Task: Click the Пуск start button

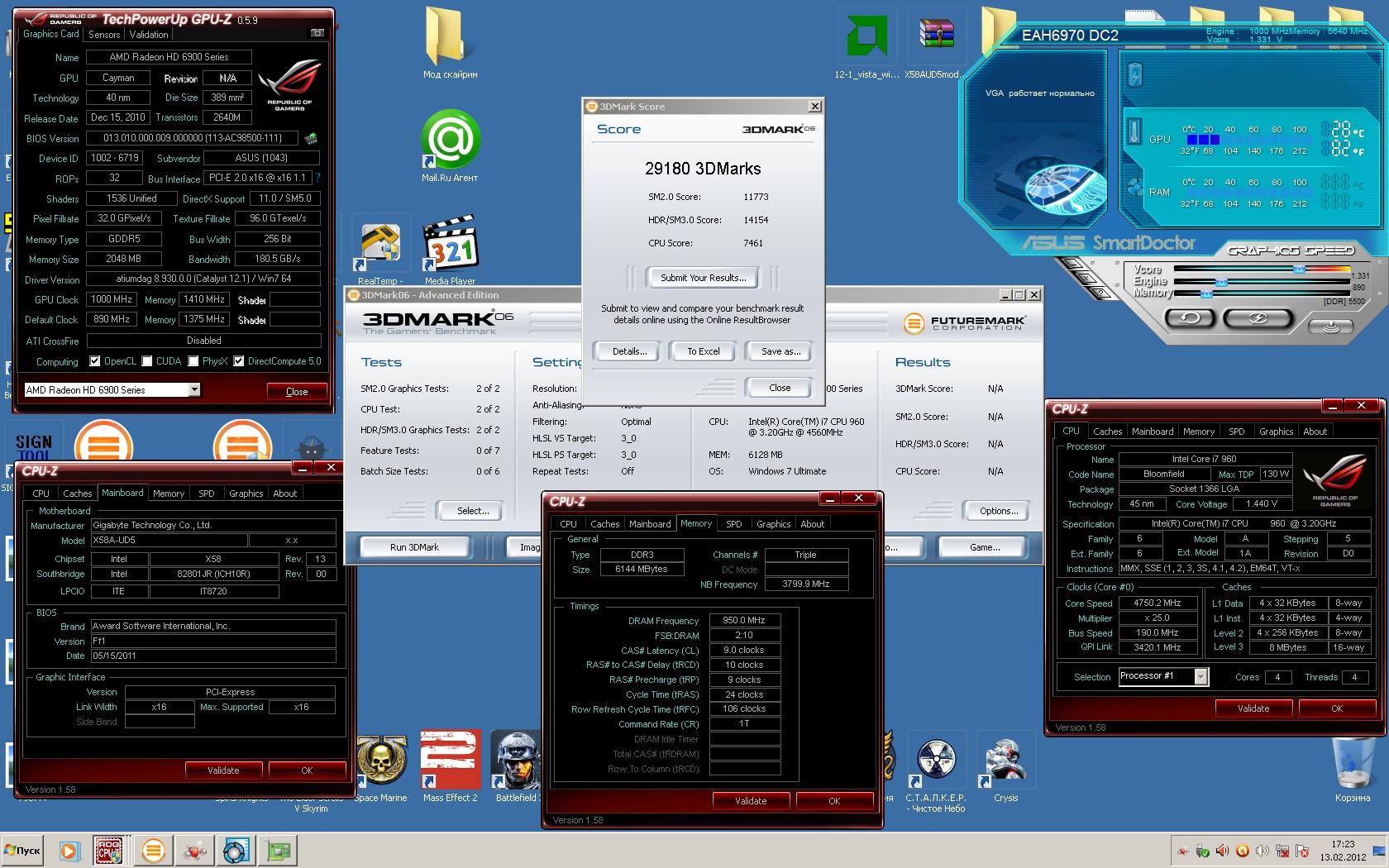Action: click(x=22, y=850)
